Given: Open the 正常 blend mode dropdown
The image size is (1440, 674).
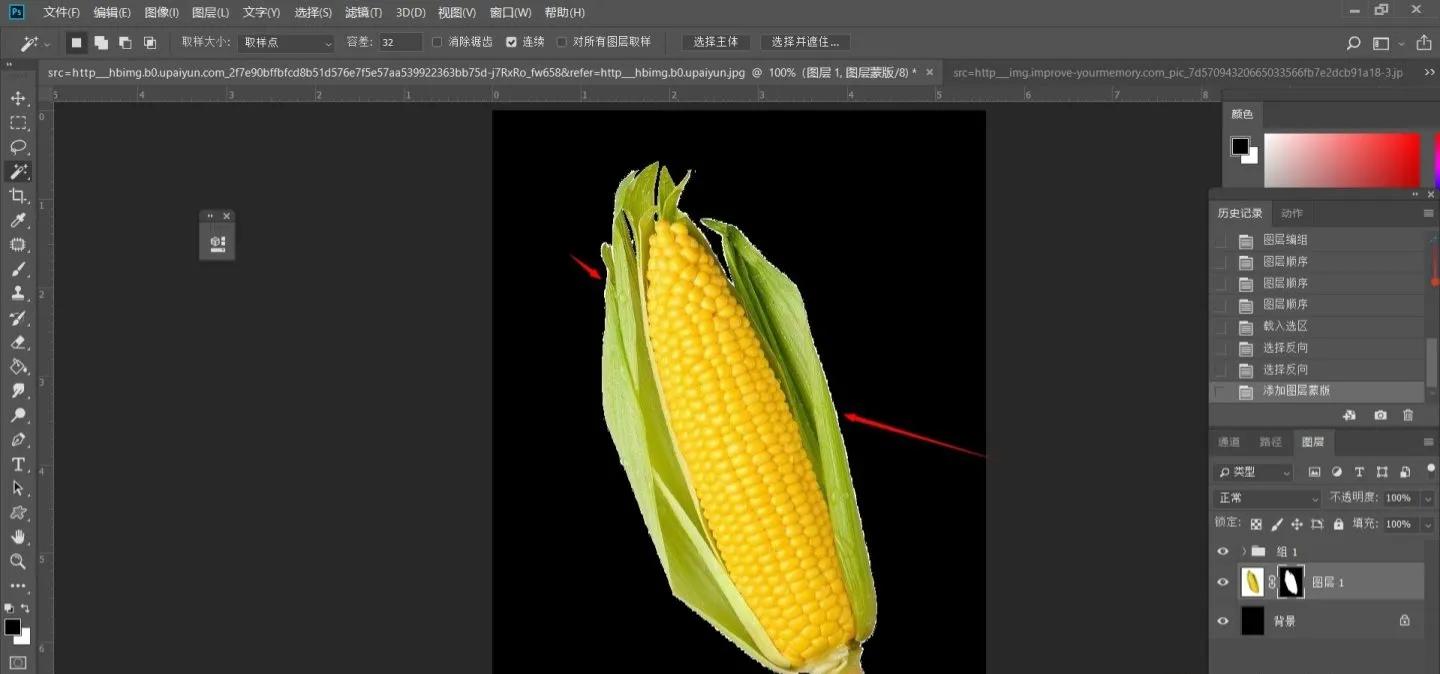Looking at the screenshot, I should click(1265, 497).
